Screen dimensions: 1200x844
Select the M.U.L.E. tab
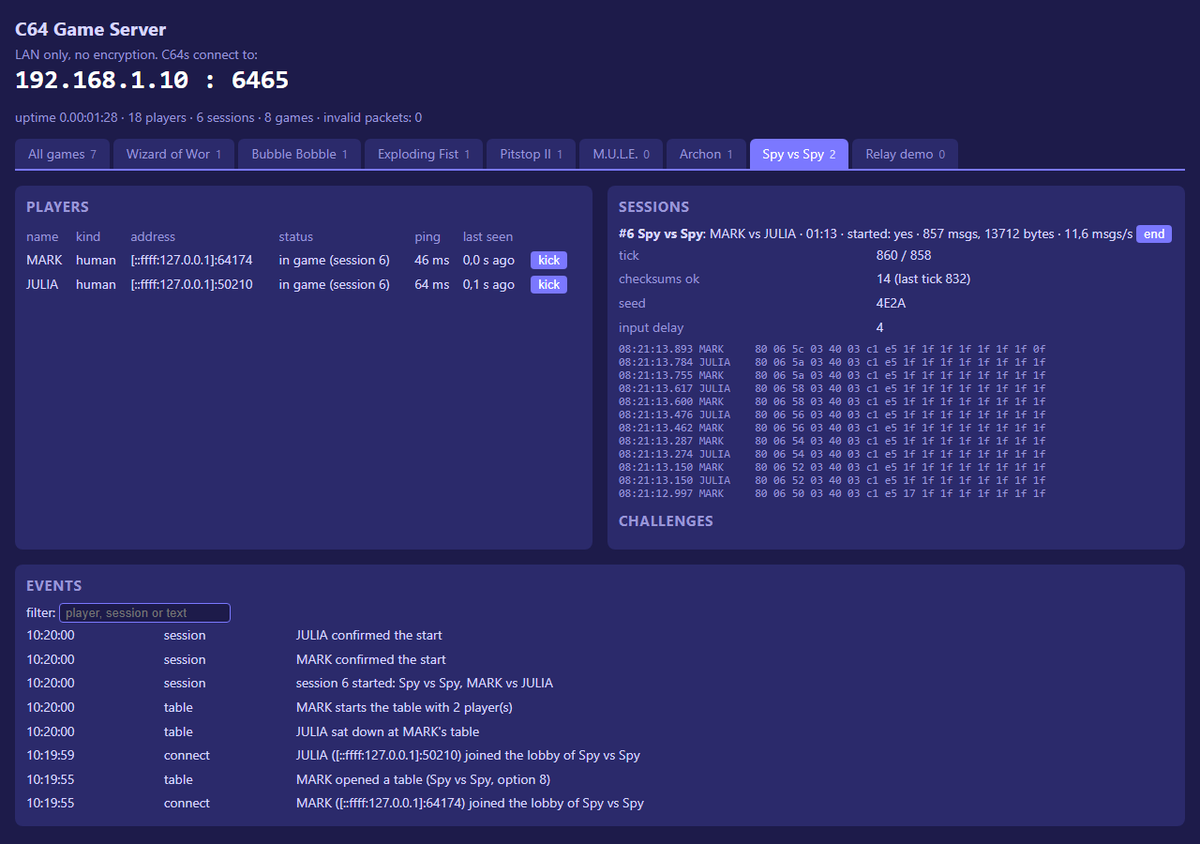tap(620, 154)
